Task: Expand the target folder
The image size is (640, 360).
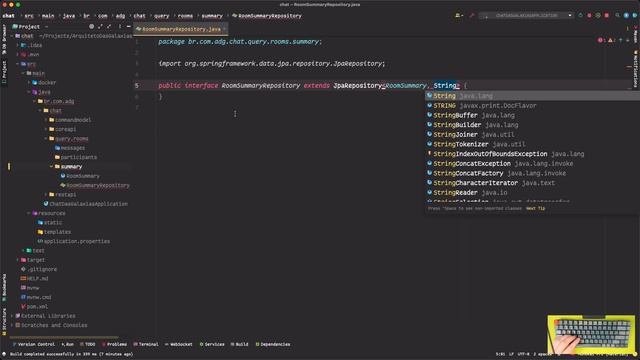Action: (x=17, y=260)
